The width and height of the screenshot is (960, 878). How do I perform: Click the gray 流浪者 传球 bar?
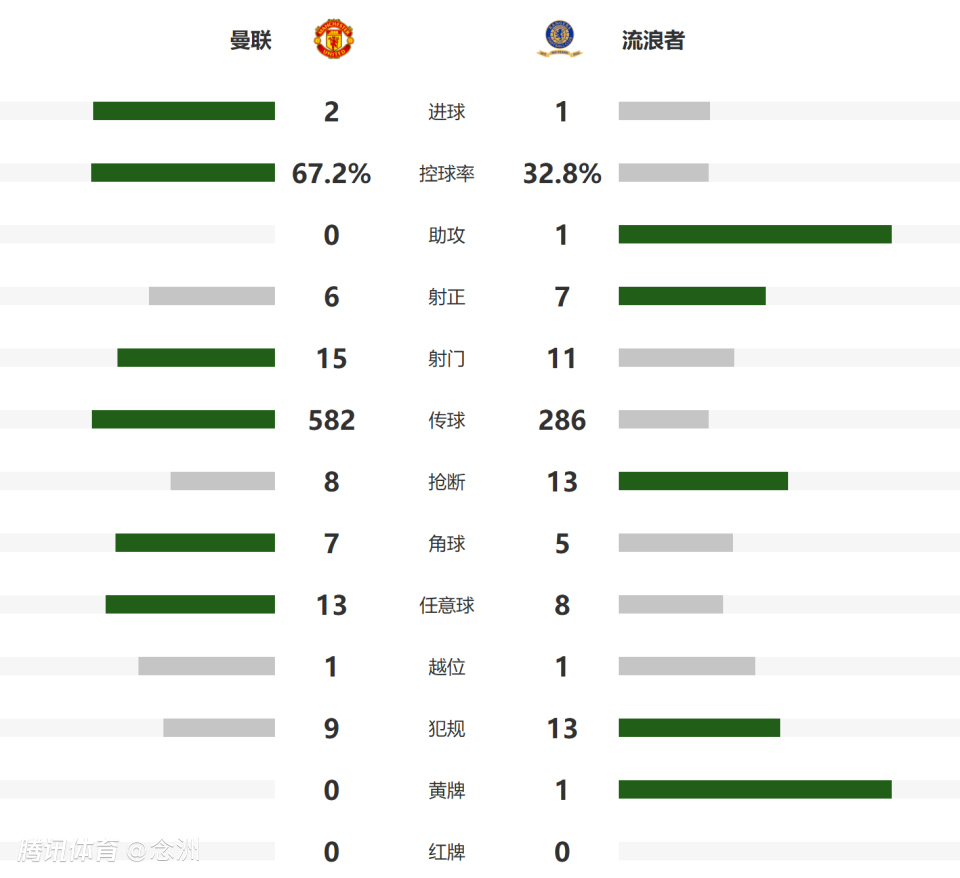pyautogui.click(x=663, y=419)
